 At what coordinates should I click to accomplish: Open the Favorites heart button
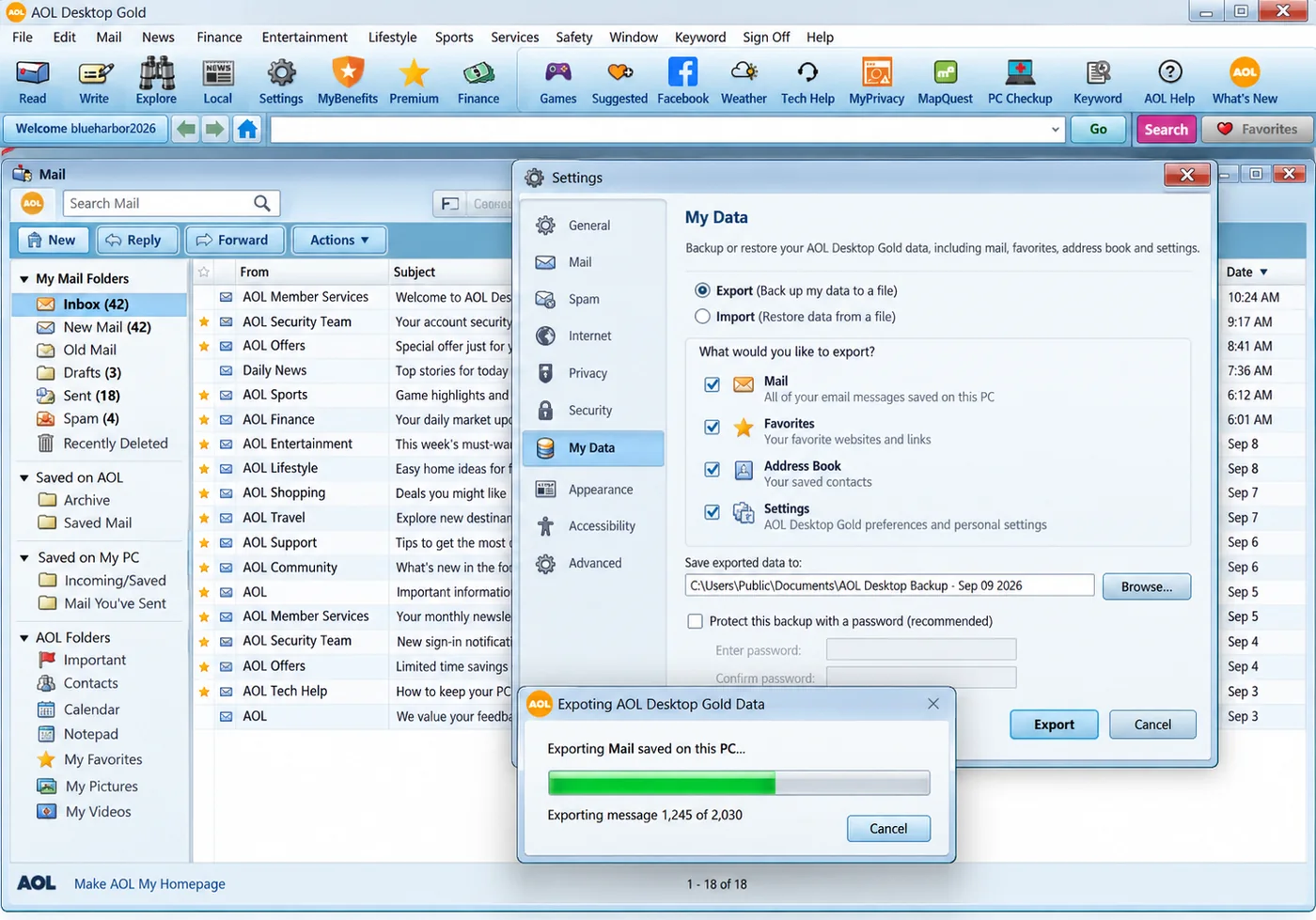click(1258, 129)
